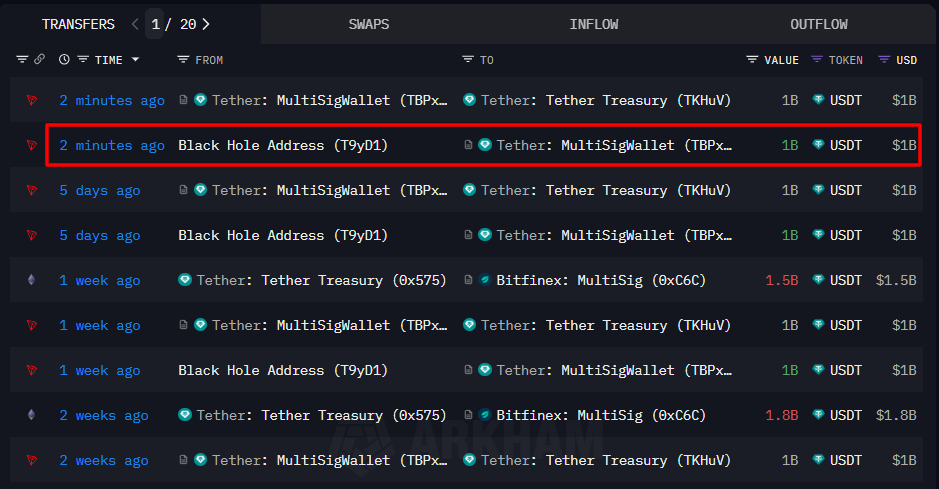Click the $1.8B USD amount
Image resolution: width=939 pixels, height=489 pixels.
tap(896, 415)
